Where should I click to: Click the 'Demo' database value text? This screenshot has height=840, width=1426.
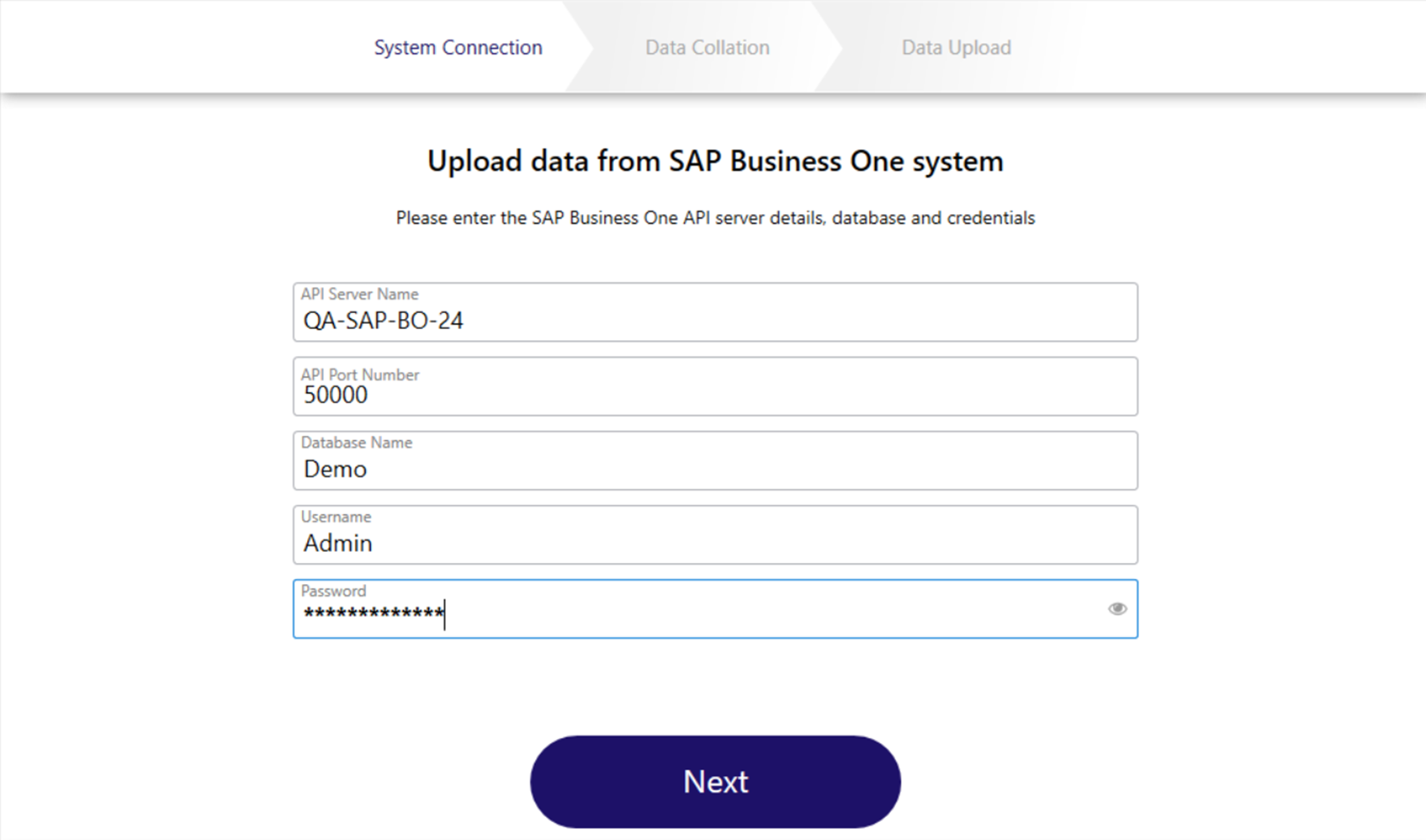tap(335, 470)
